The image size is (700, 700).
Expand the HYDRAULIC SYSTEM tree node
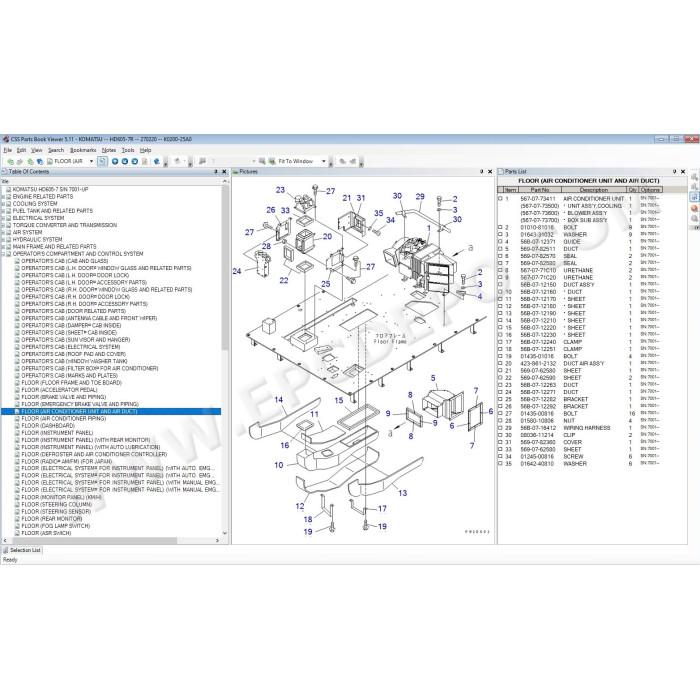point(4,240)
